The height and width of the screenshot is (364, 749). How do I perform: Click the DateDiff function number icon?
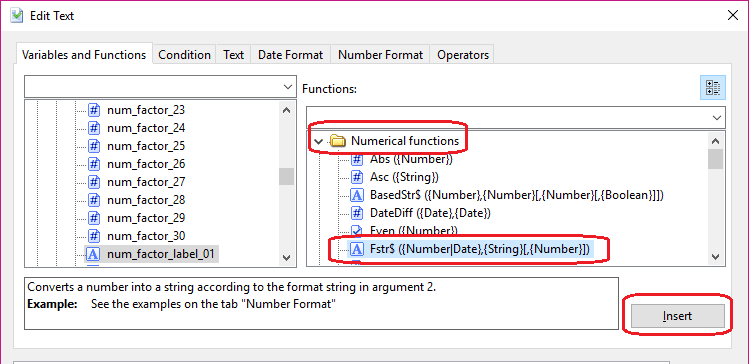pyautogui.click(x=357, y=213)
